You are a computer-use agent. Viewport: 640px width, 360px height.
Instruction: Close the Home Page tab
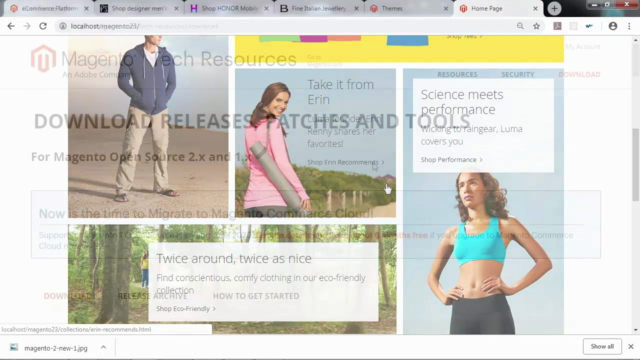click(535, 9)
